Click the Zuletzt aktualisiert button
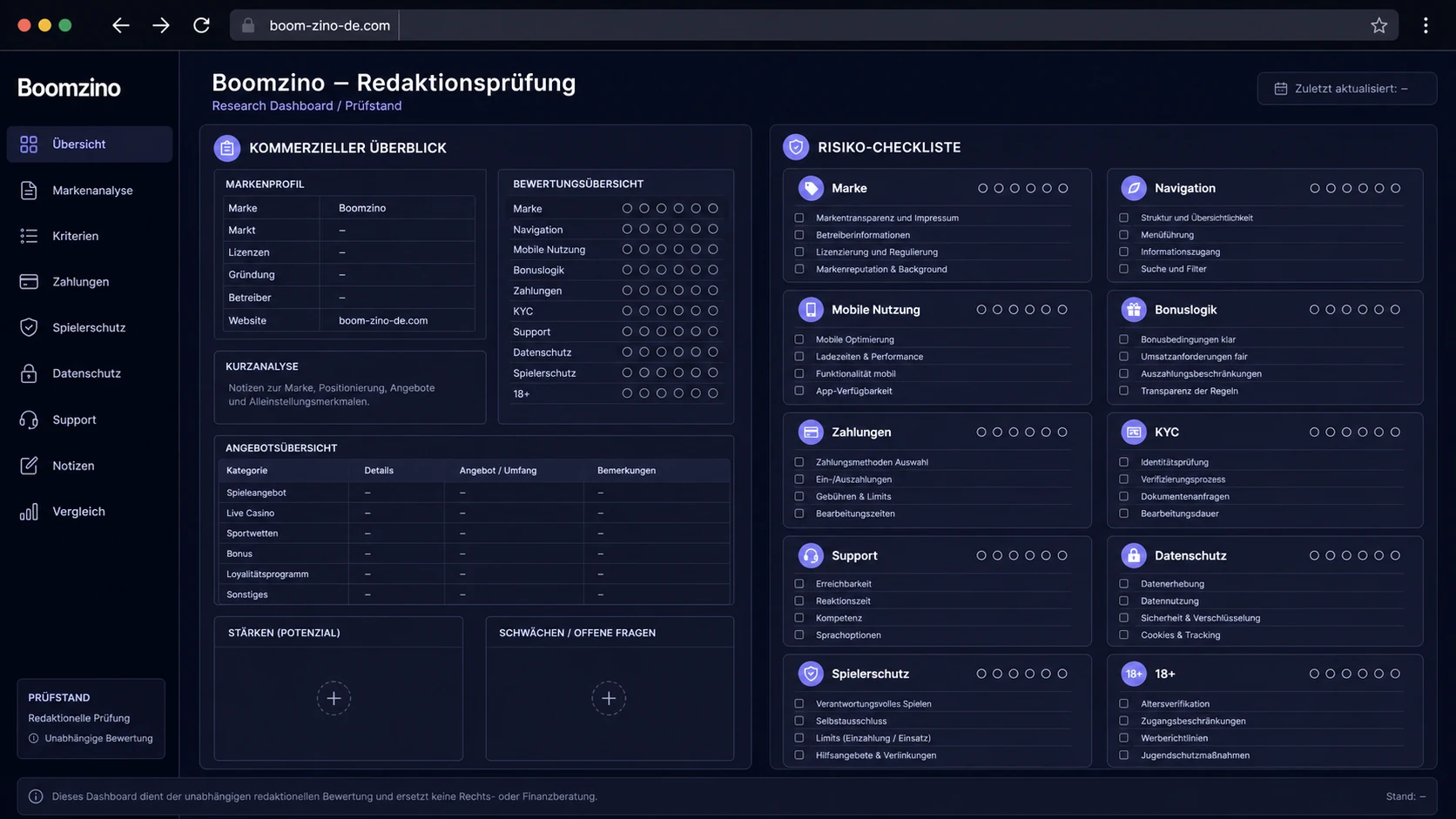Image resolution: width=1456 pixels, height=819 pixels. coord(1346,89)
